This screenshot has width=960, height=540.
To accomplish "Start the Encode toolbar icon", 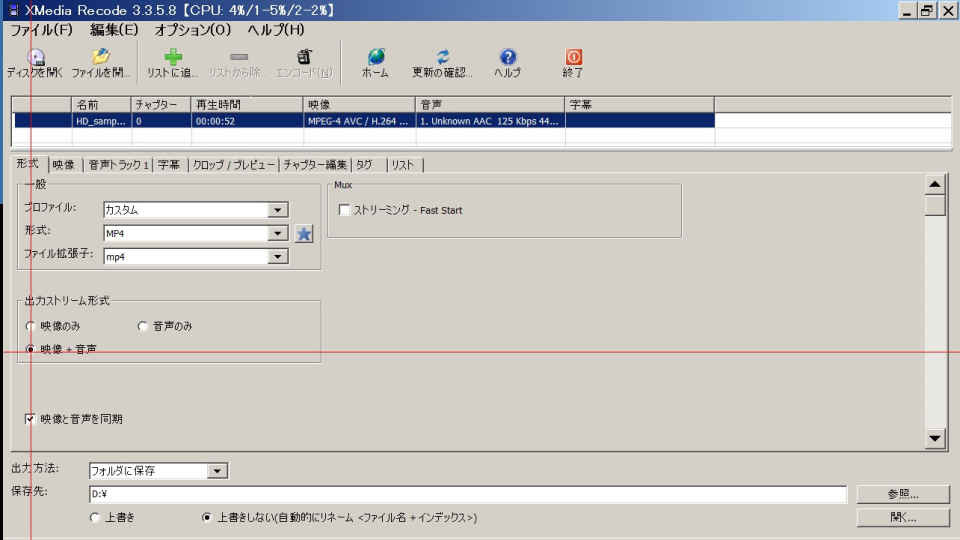I will [304, 56].
